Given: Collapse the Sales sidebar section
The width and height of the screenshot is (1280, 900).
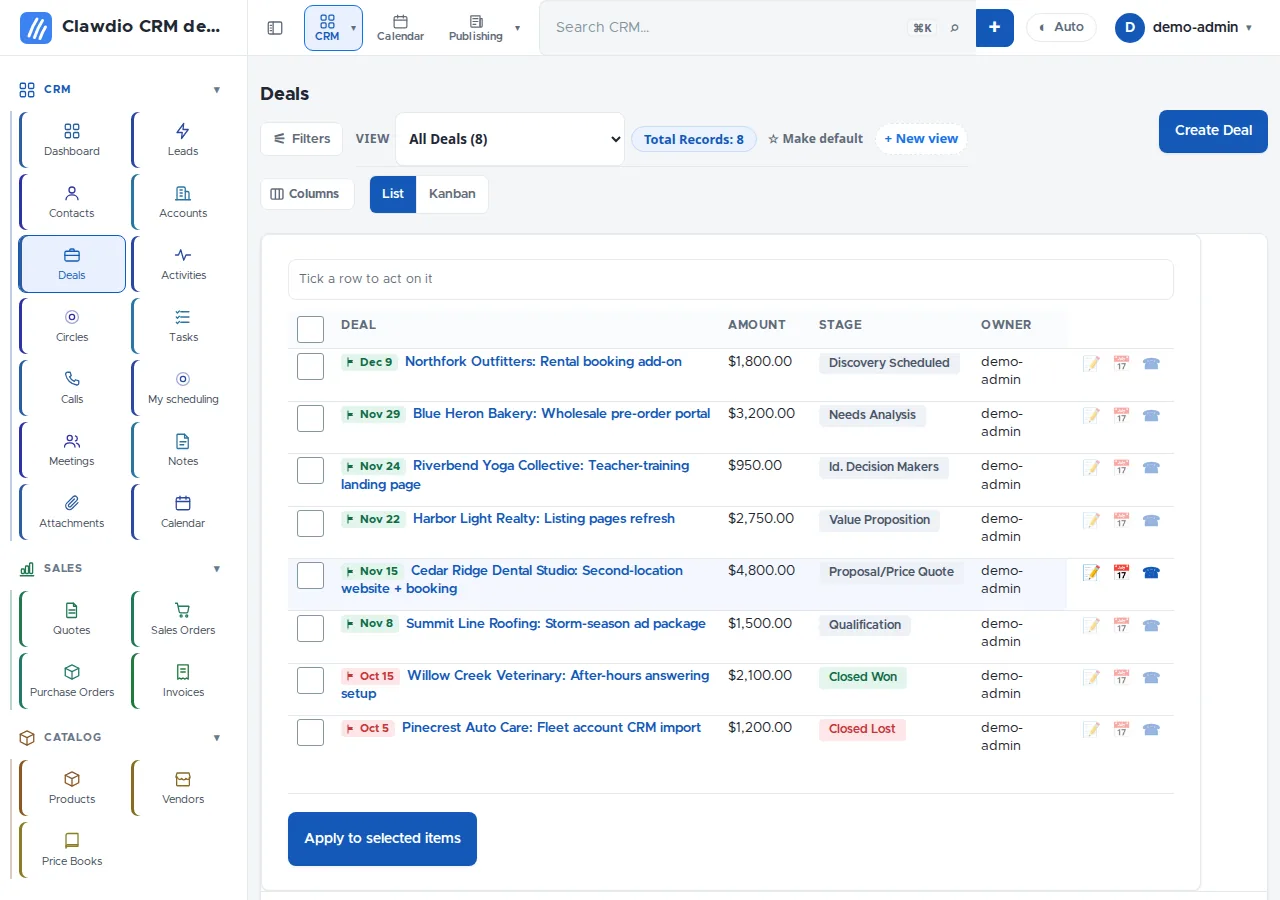Looking at the screenshot, I should click(217, 568).
